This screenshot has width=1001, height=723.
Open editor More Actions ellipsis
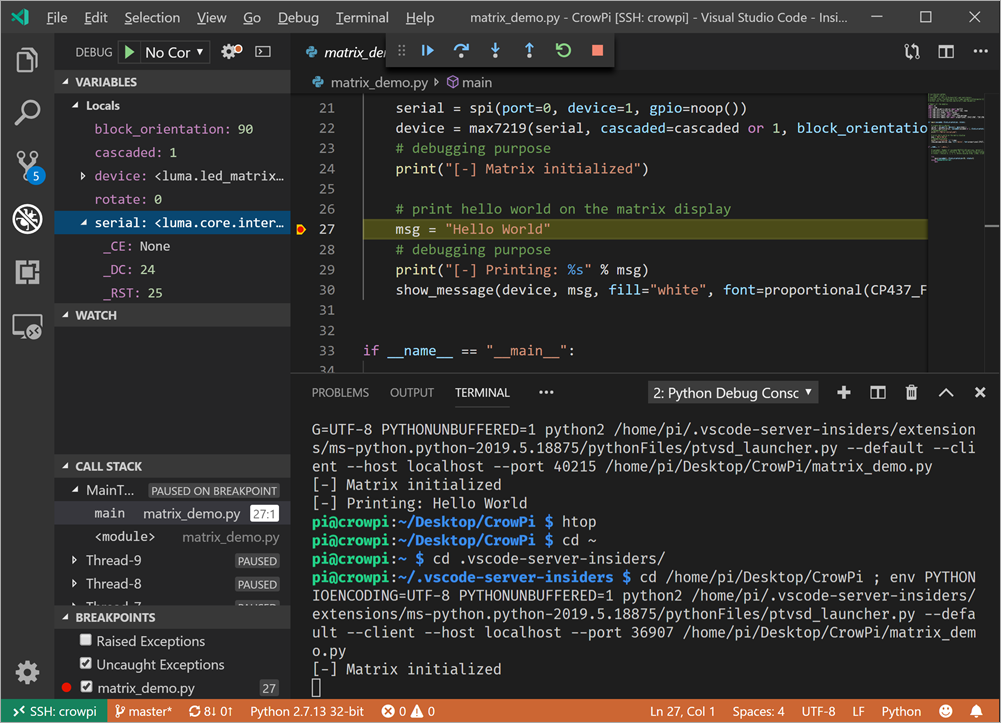(981, 52)
